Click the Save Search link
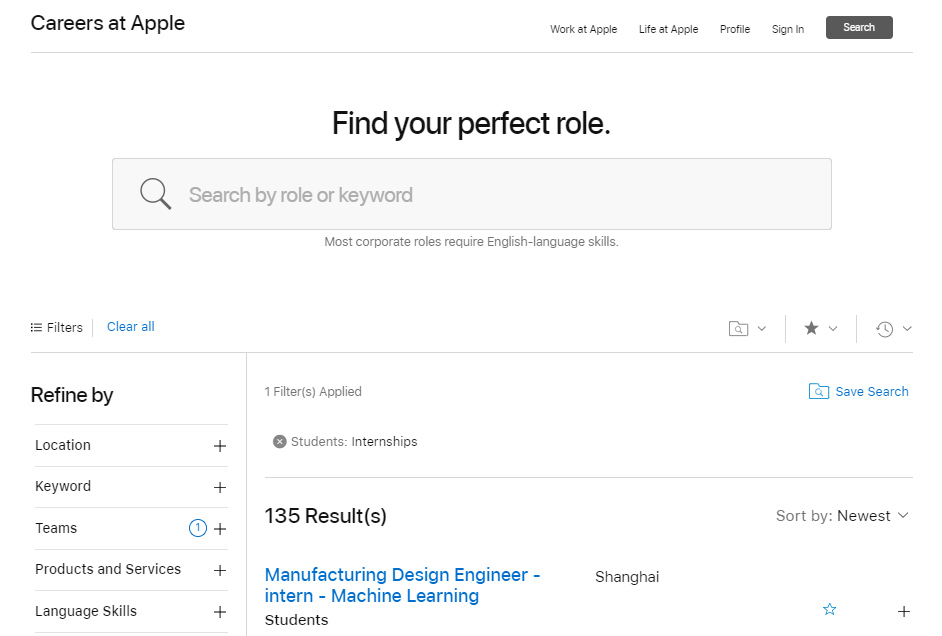Viewport: 942px width, 636px height. click(872, 392)
